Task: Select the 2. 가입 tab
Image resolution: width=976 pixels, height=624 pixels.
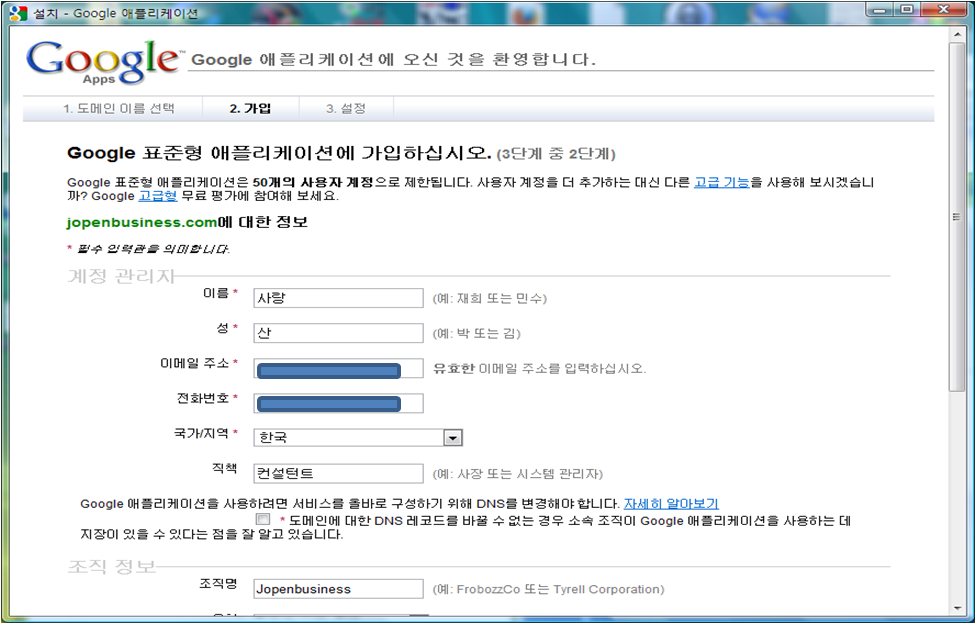Action: click(250, 108)
